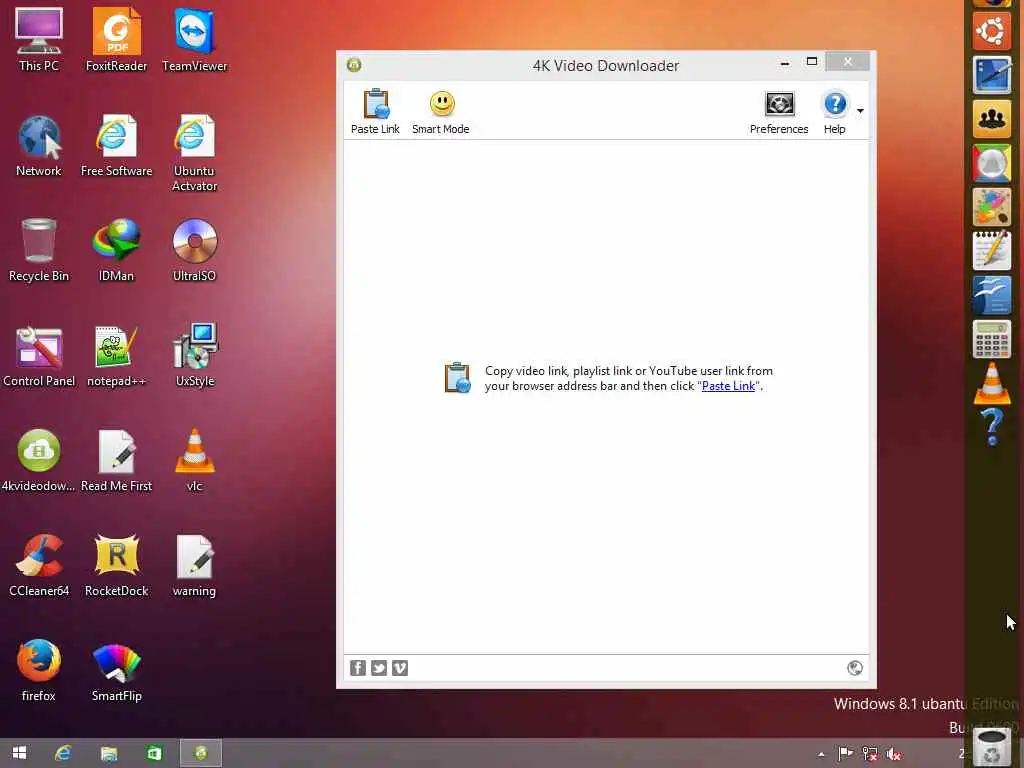The image size is (1024, 768).
Task: Click the paint splatter icon in the dock
Action: (991, 206)
